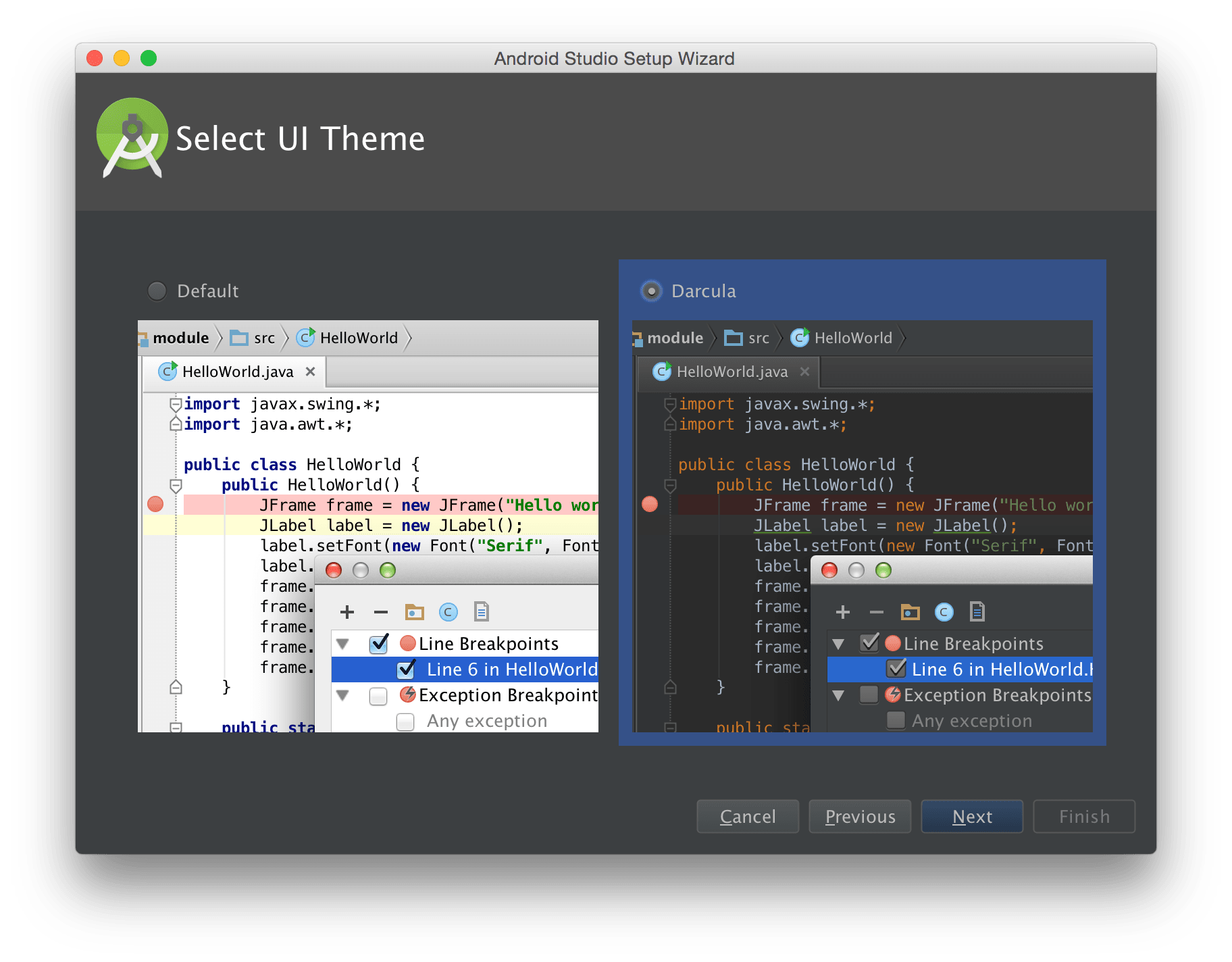Click the folder group icon in Darcula preview
The height and width of the screenshot is (962, 1232).
(910, 612)
